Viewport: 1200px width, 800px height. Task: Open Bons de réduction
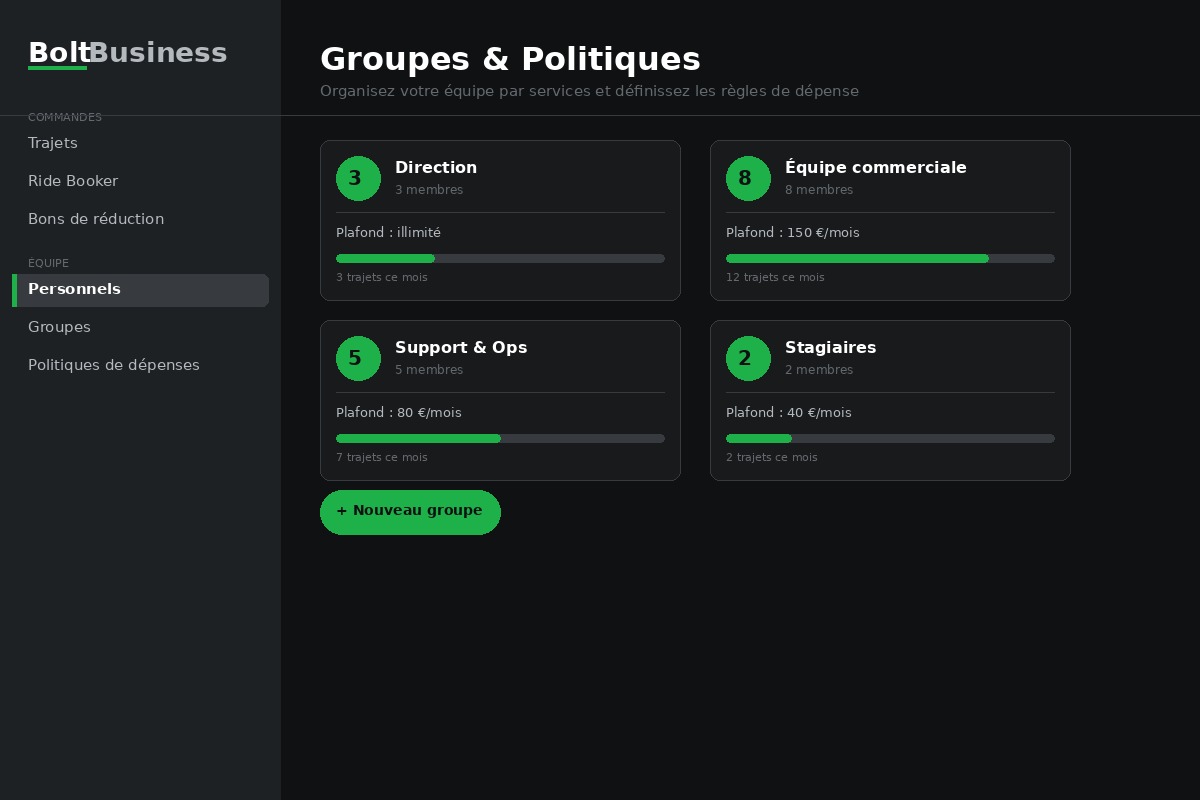click(96, 219)
